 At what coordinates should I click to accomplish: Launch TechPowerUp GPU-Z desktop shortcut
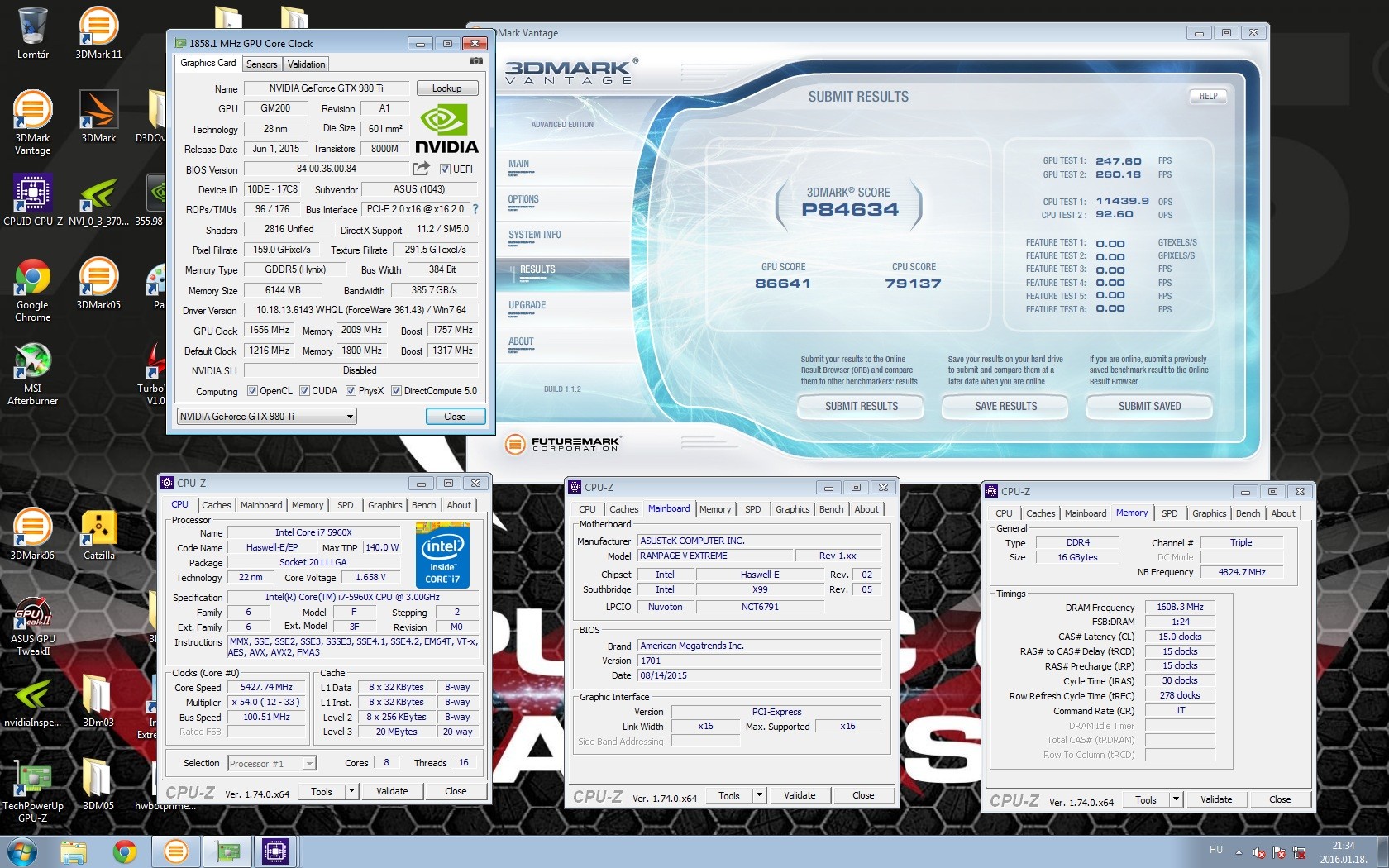pyautogui.click(x=32, y=792)
